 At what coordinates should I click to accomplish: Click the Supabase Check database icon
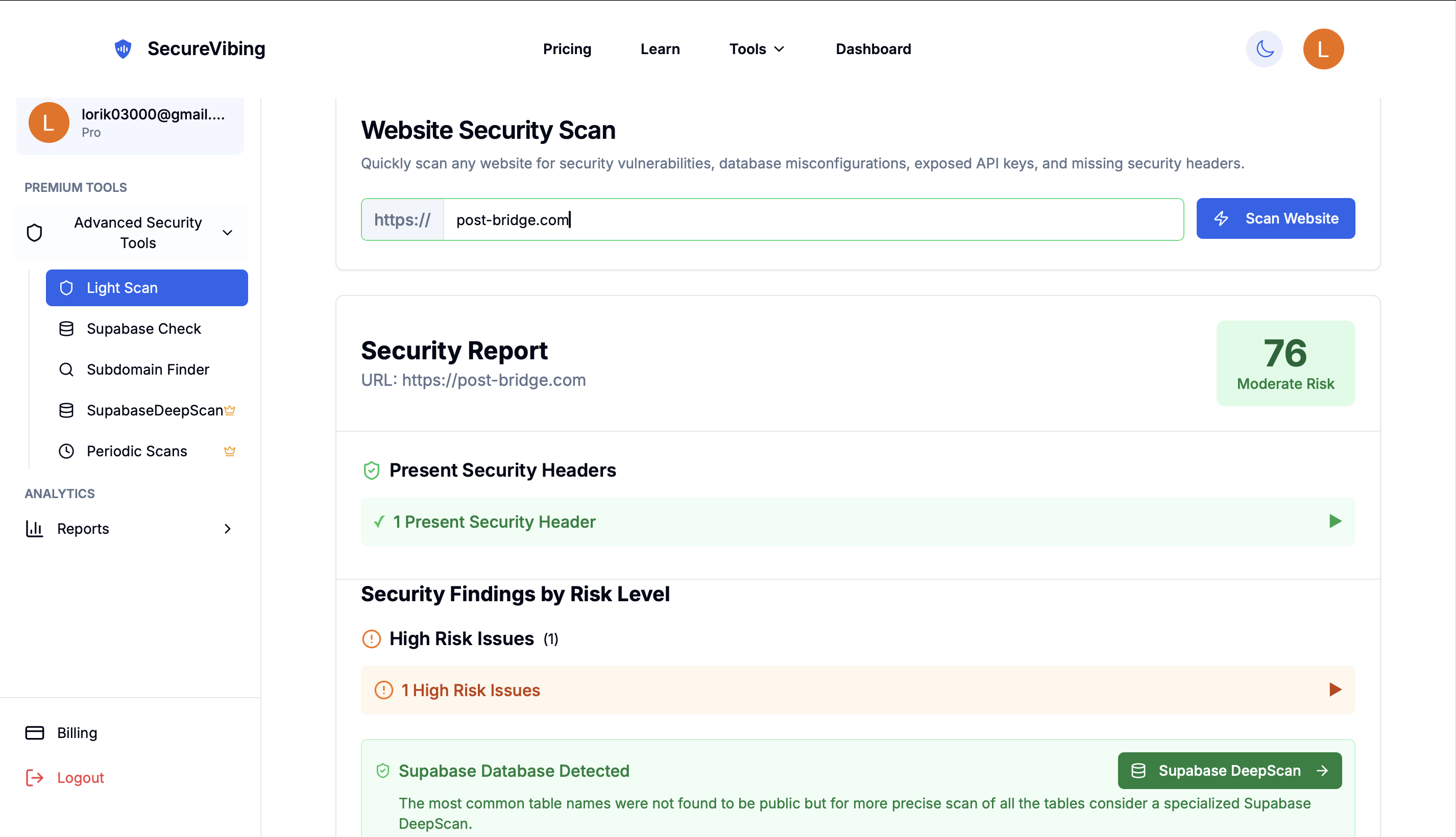66,329
